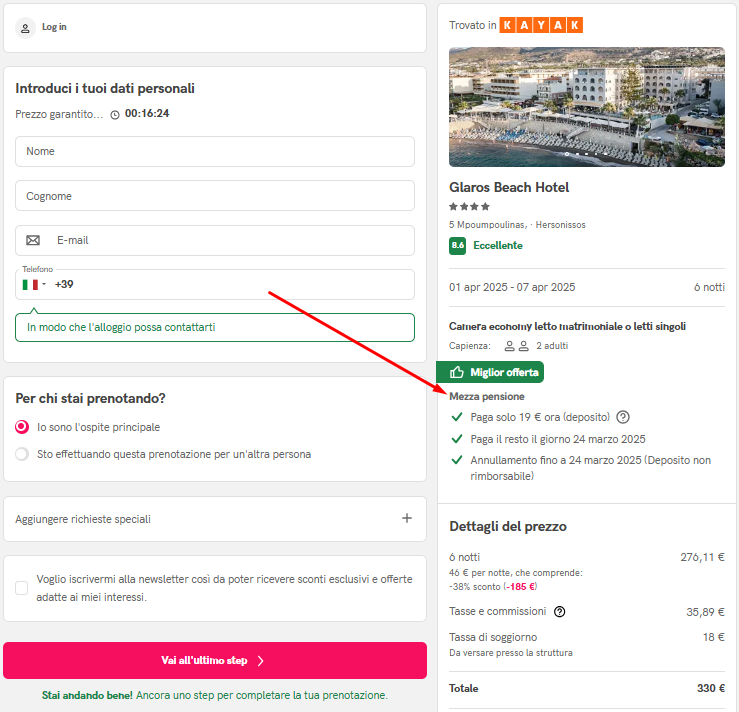The height and width of the screenshot is (712, 739).
Task: Click the thumbs-up Miglior offerta badge
Action: click(x=490, y=372)
